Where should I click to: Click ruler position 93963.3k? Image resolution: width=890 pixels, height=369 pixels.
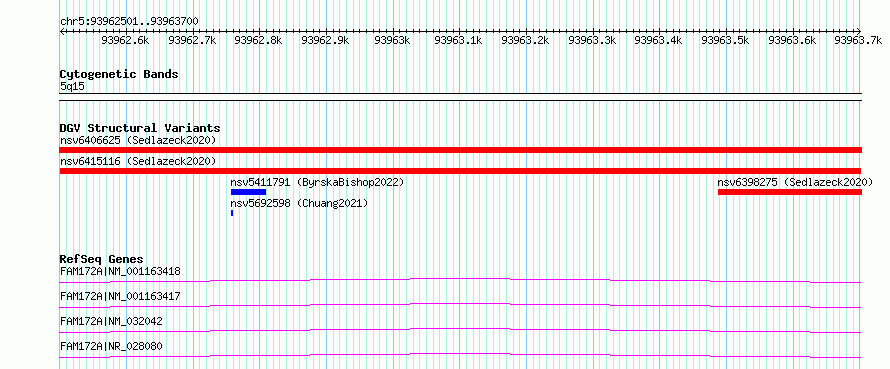tap(592, 40)
